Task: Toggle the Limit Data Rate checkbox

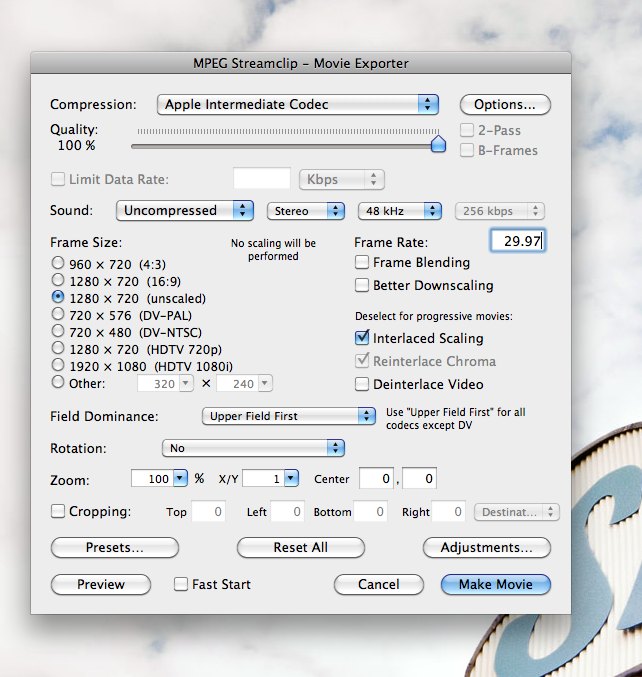Action: click(x=58, y=179)
